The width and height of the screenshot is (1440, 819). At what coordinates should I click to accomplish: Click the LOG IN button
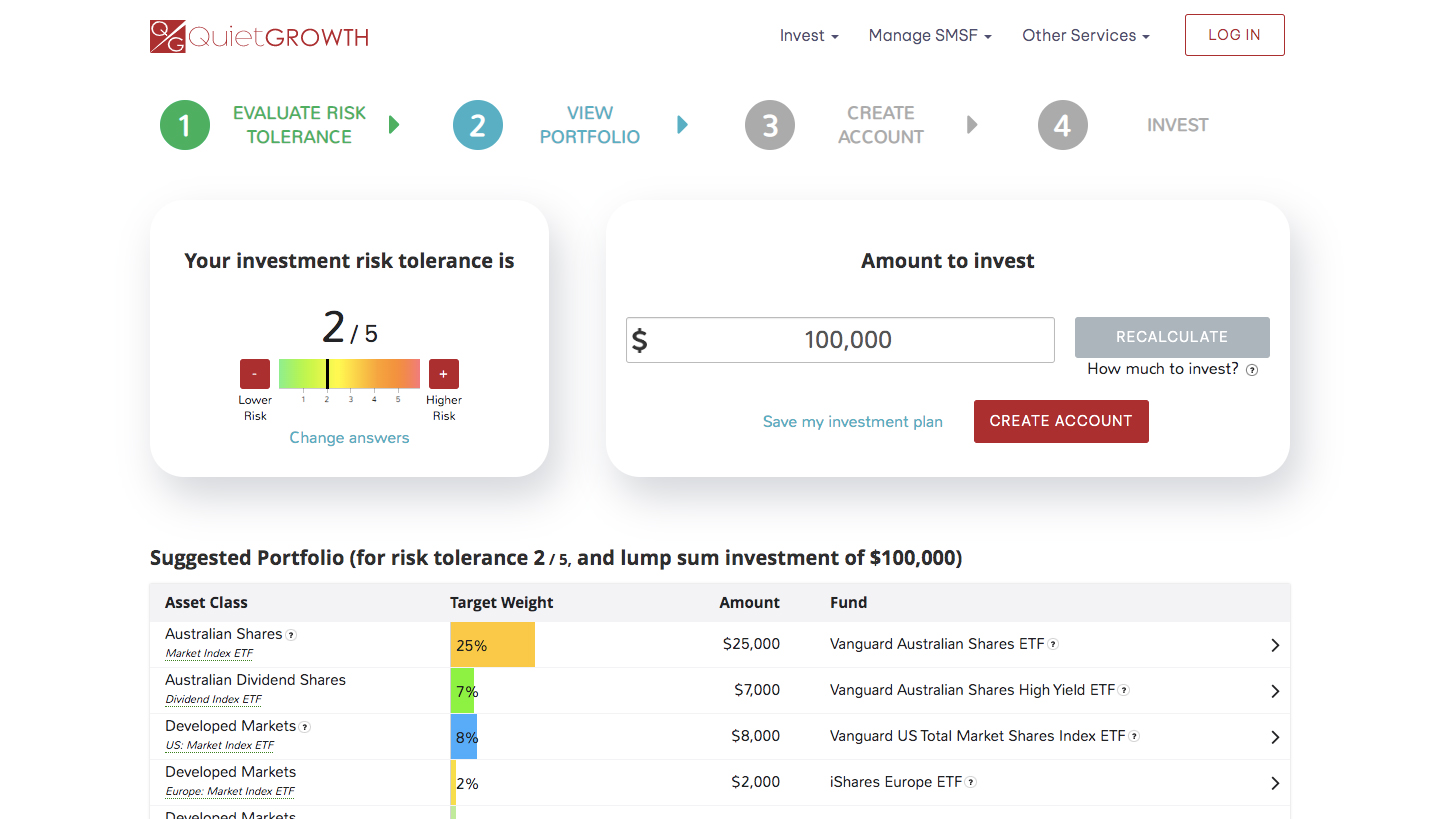[x=1235, y=35]
